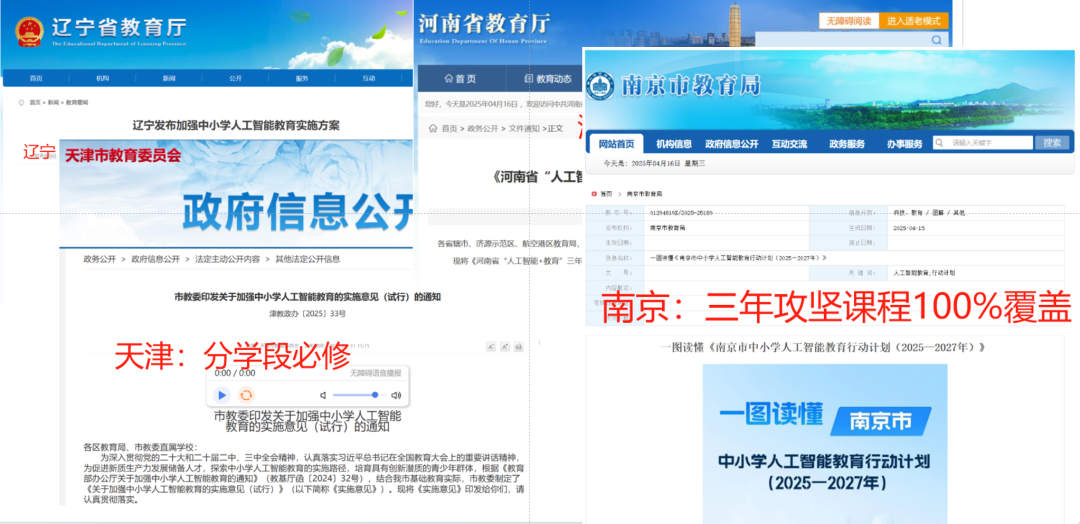
Task: Click 政府信息公开 in Tianjin breadcrumb
Action: click(155, 260)
